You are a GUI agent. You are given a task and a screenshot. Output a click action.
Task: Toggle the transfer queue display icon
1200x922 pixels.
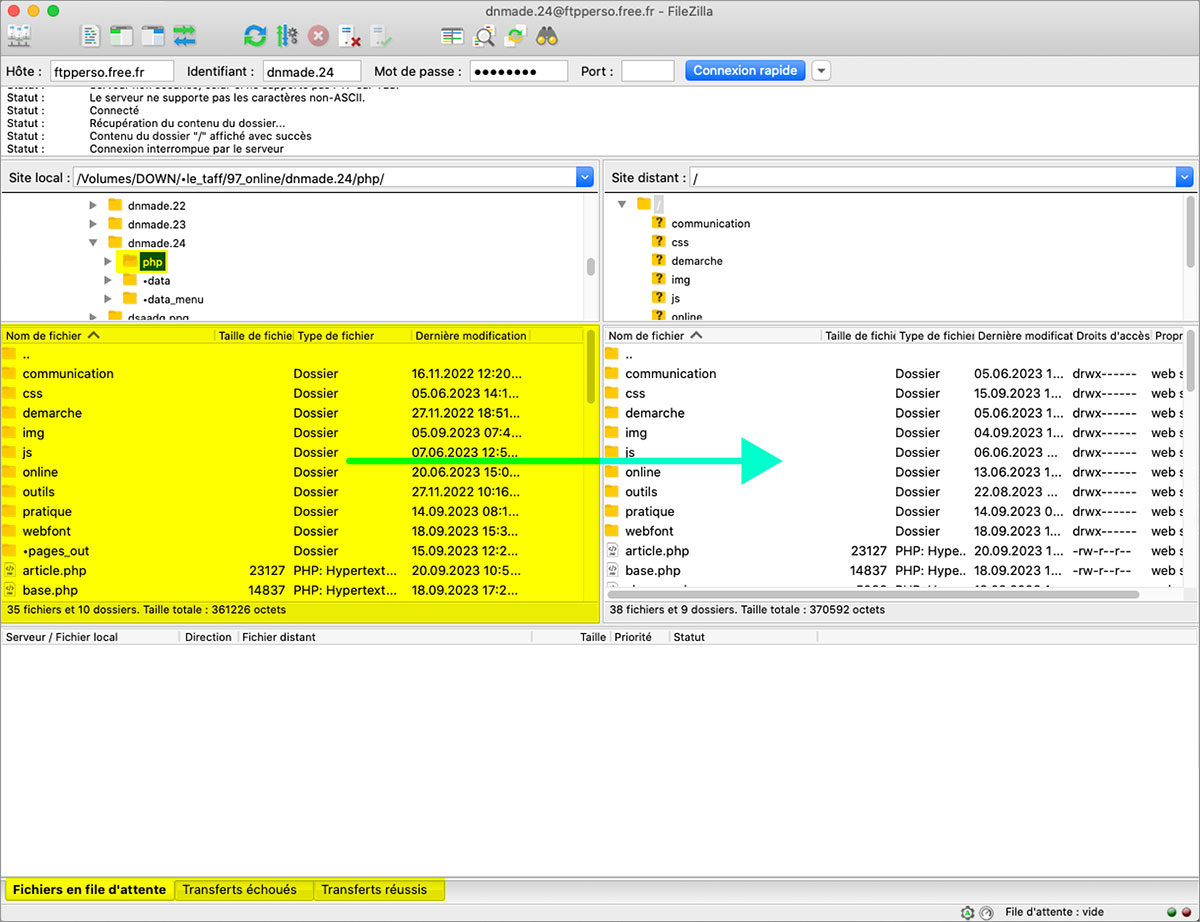pos(185,37)
